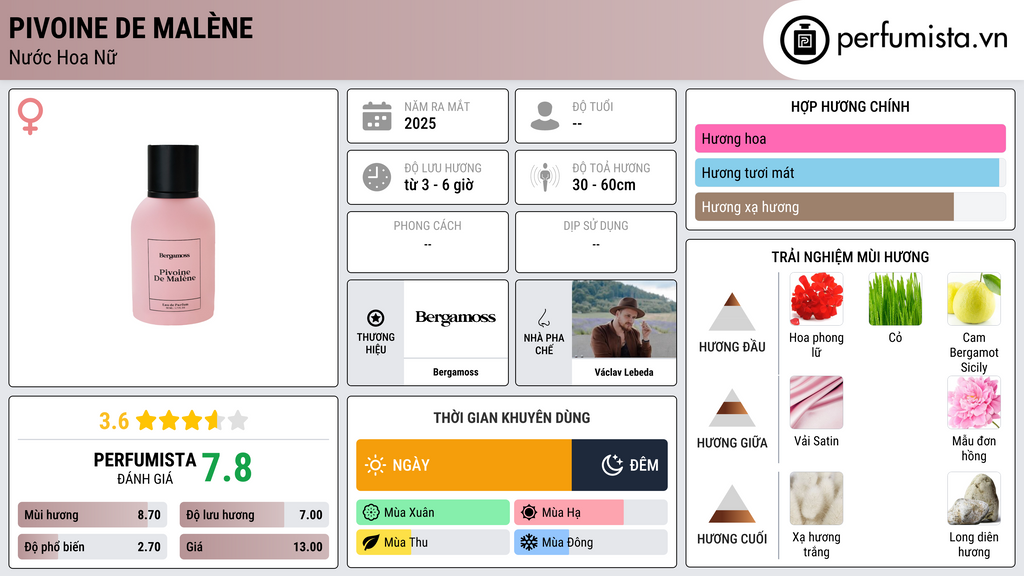1024x576 pixels.
Task: Open the Cam Bergamot Sicily note image
Action: (x=974, y=299)
